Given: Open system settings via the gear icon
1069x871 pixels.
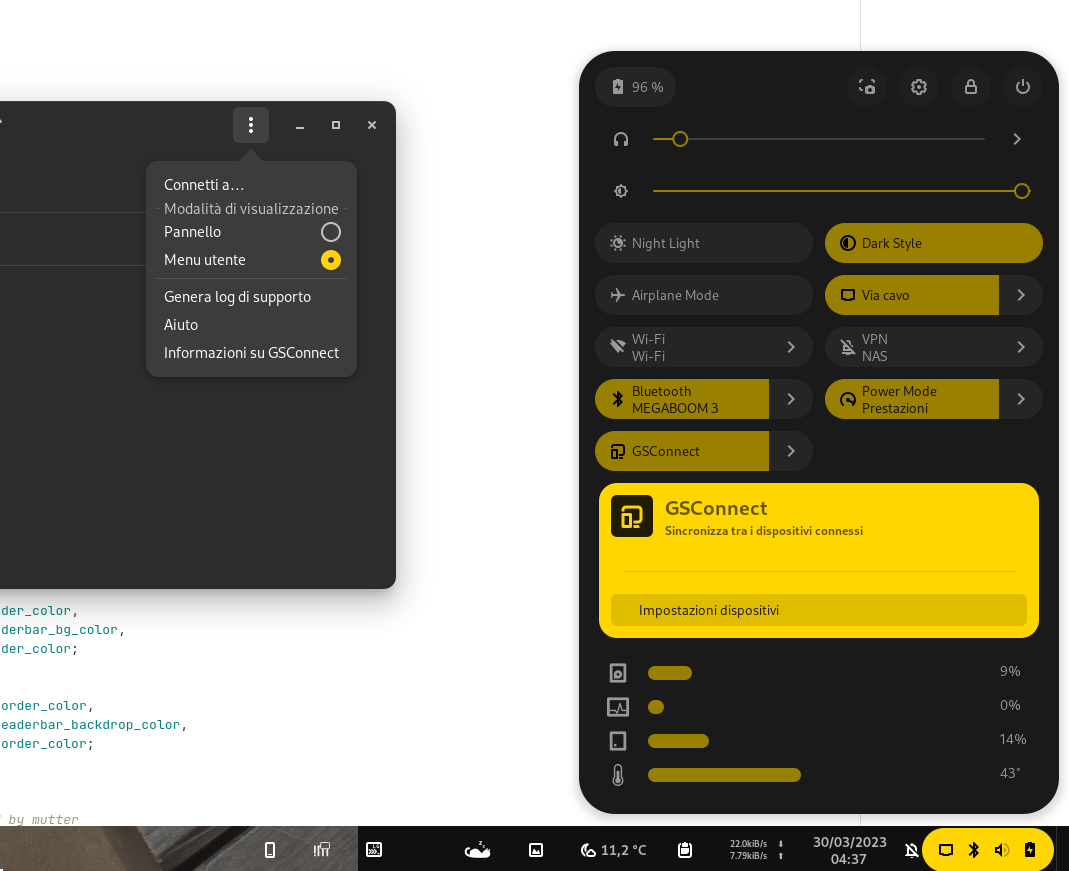Looking at the screenshot, I should pos(918,87).
